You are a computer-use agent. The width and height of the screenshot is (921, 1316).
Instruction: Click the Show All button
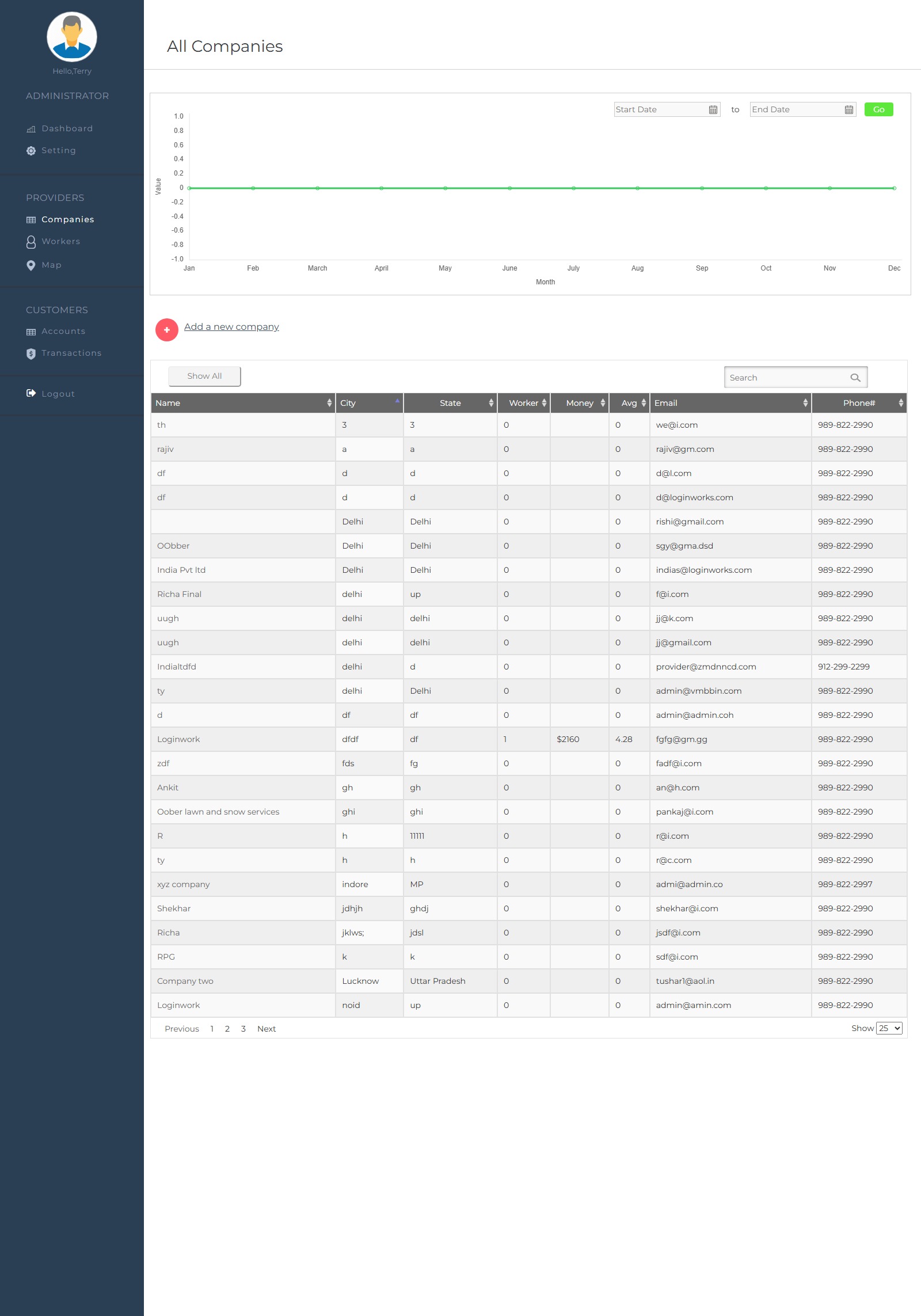(x=204, y=376)
